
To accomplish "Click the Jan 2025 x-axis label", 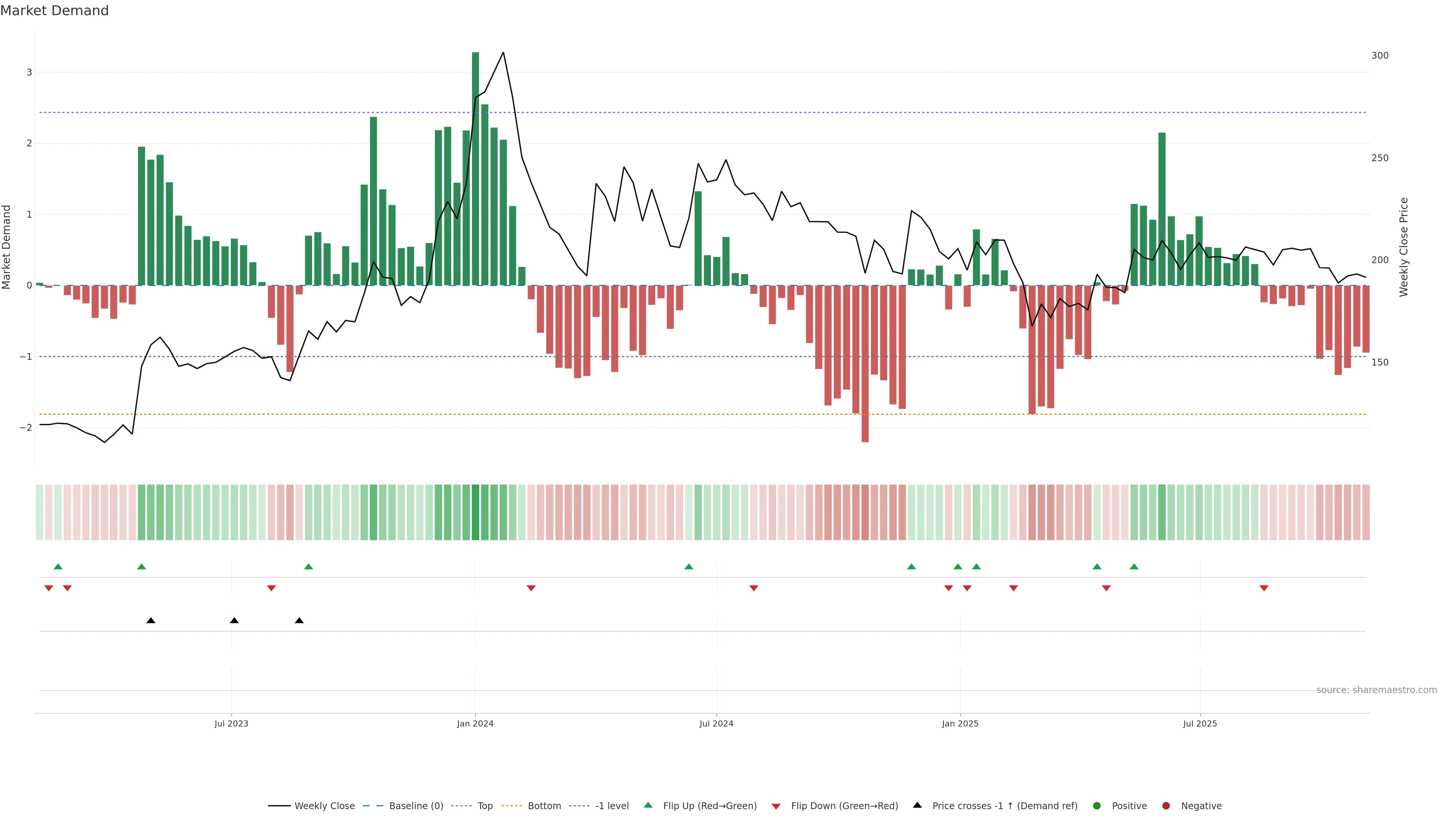I will point(960,723).
